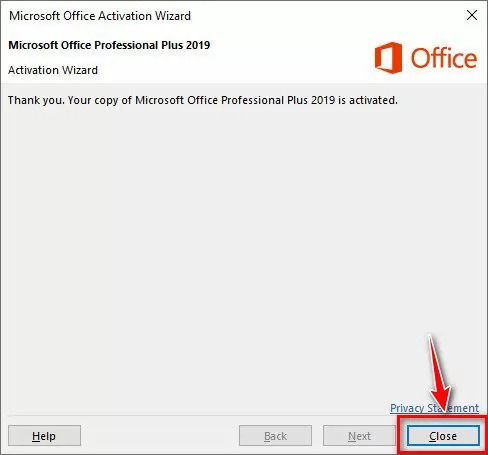Viewport: 488px width, 455px height.
Task: Dismiss the wizard with the title bar X
Action: (x=472, y=15)
